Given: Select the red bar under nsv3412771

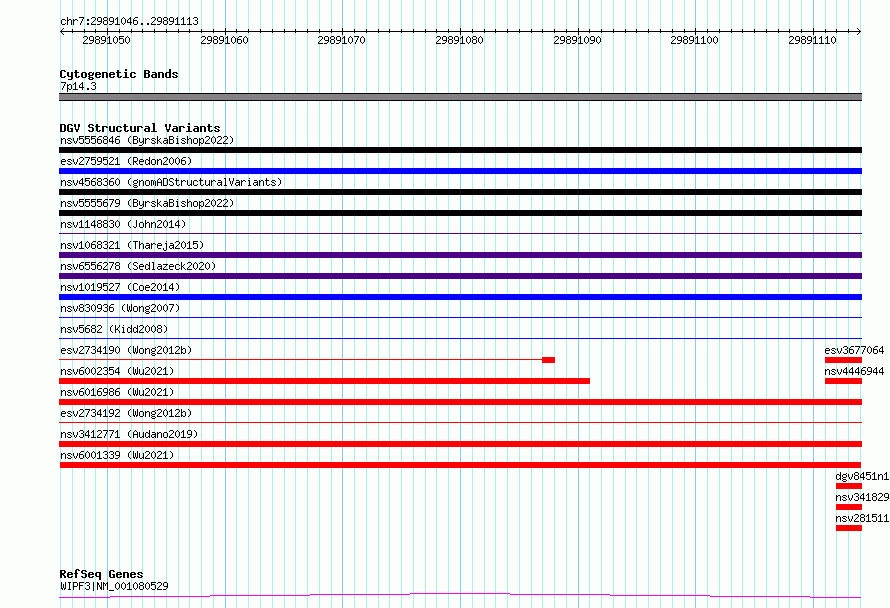Looking at the screenshot, I should pyautogui.click(x=460, y=444).
